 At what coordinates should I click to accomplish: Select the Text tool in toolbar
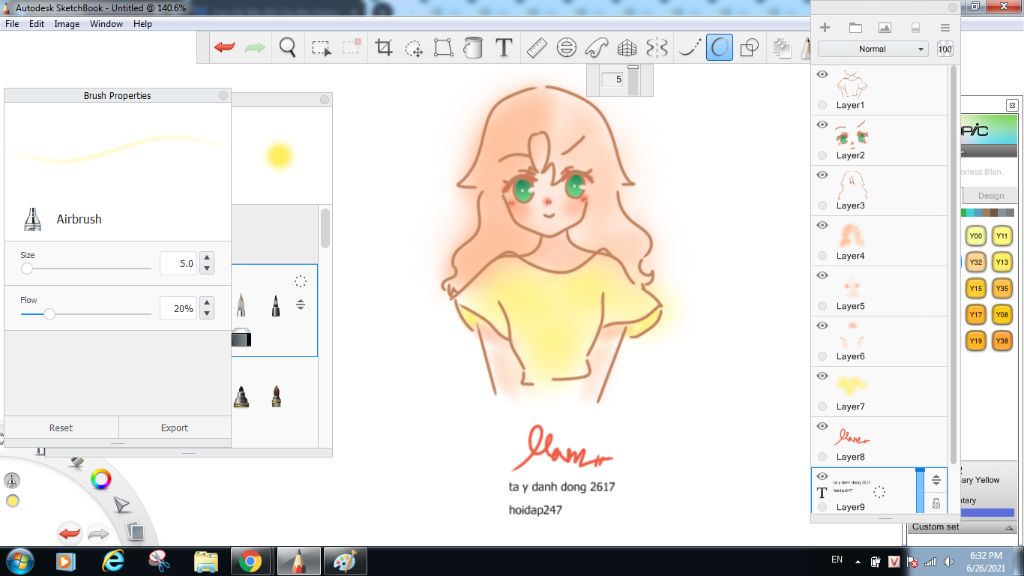pyautogui.click(x=504, y=47)
